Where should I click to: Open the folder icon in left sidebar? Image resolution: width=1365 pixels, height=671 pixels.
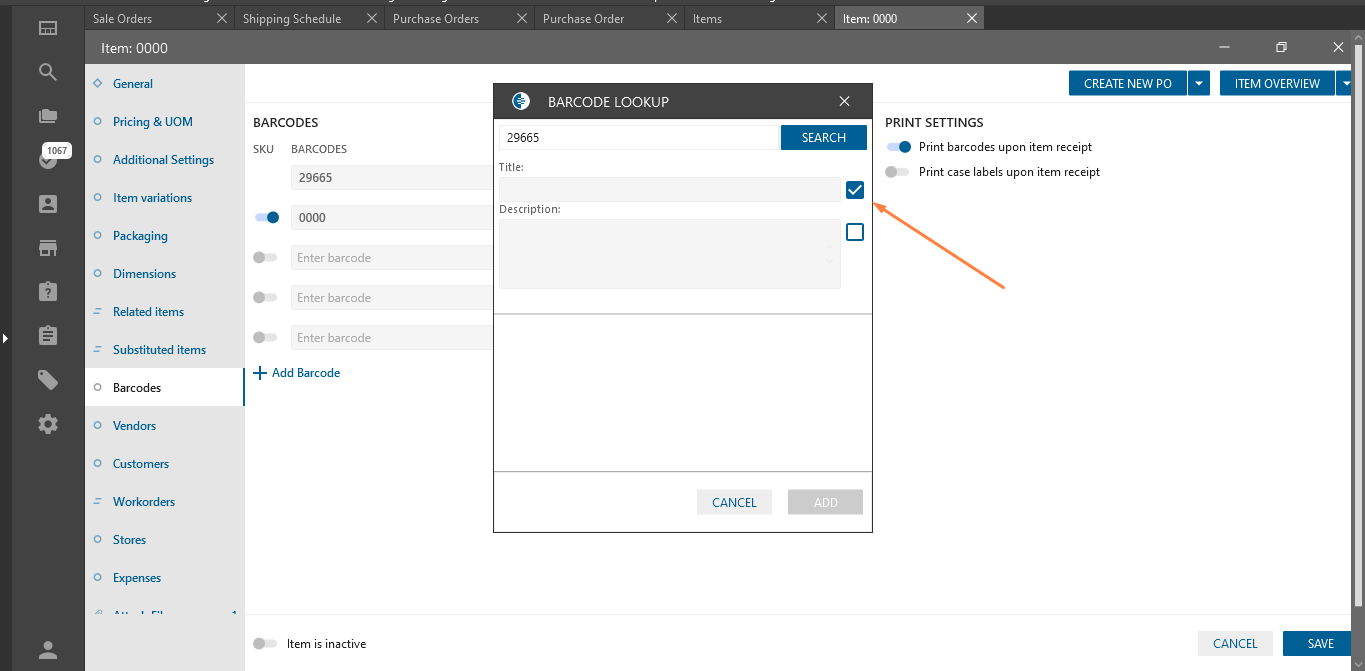point(48,116)
